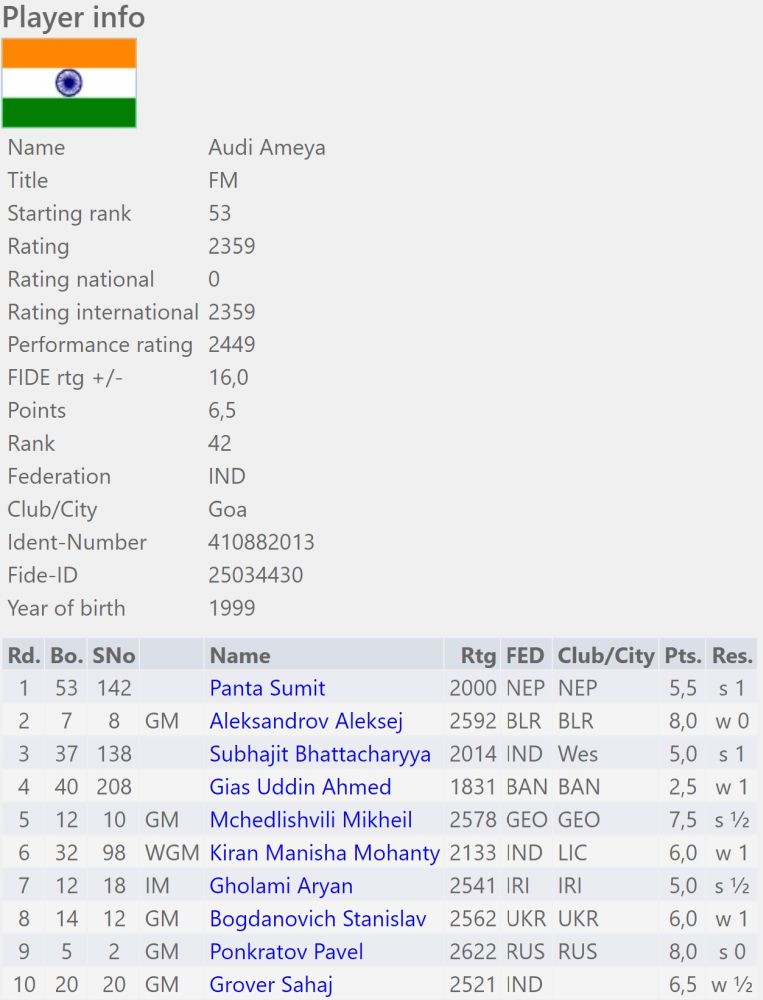763x1000 pixels.
Task: Open Bogdanovich Stanislav player link
Action: 316,919
